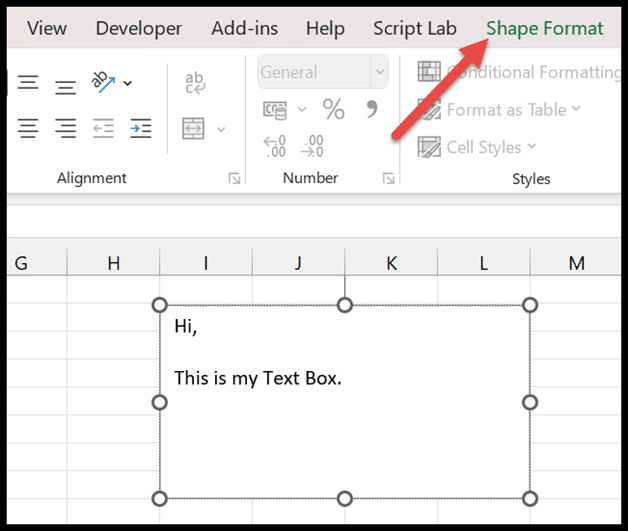Screen dimensions: 628x531
Task: Expand the Merge & Center dropdown arrow
Action: pyautogui.click(x=221, y=129)
